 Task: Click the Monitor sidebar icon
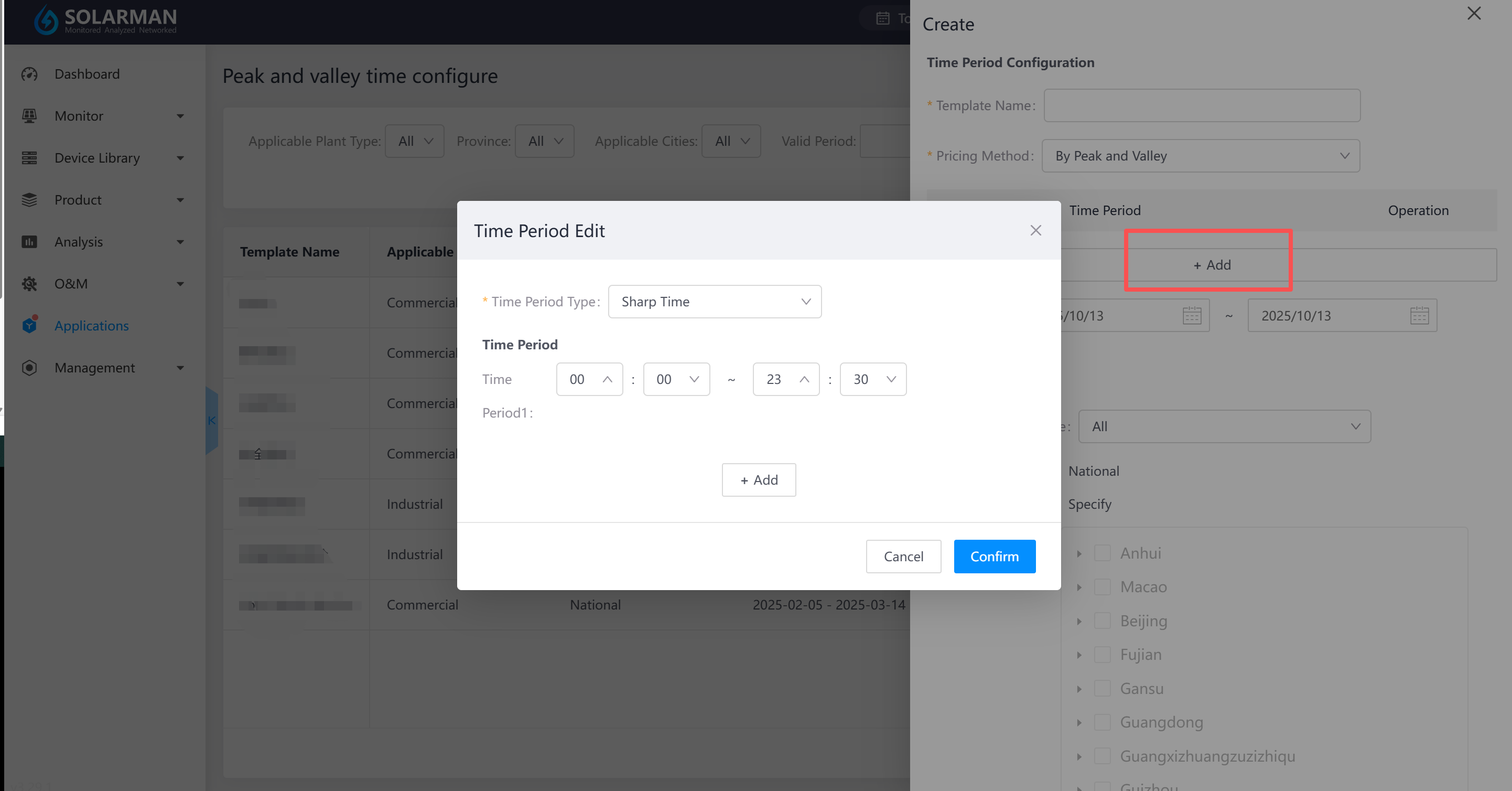(x=29, y=116)
